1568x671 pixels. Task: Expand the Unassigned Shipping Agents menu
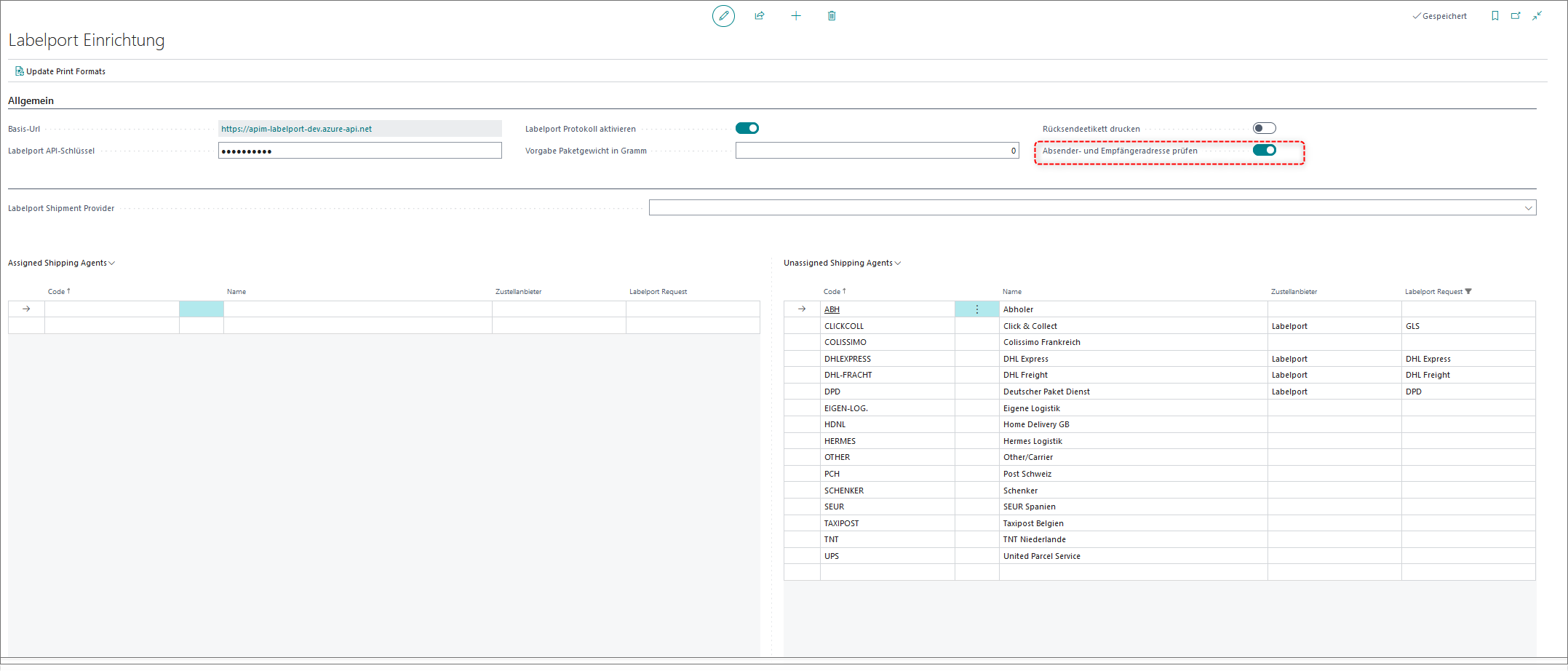842,263
